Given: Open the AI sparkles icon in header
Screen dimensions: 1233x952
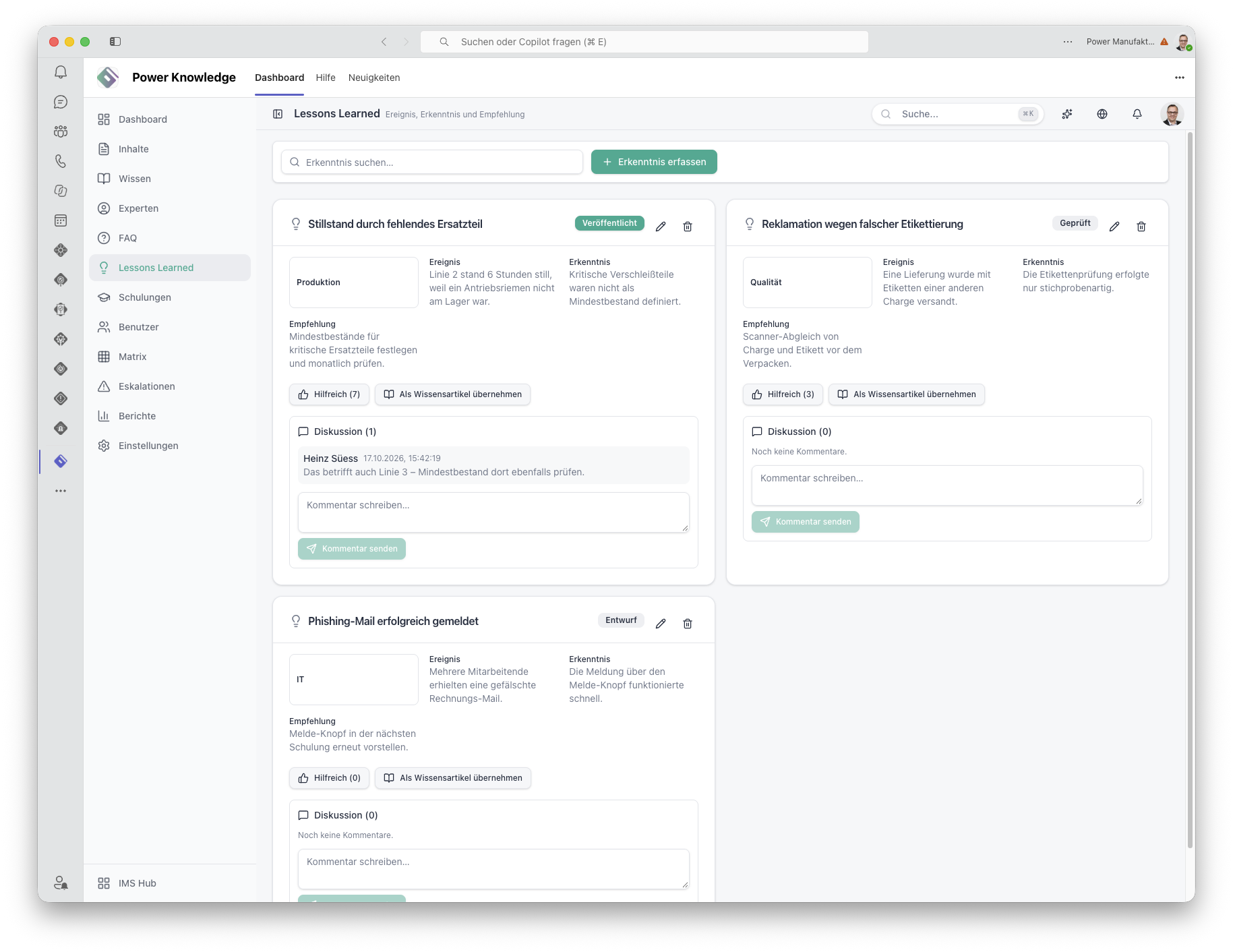Looking at the screenshot, I should point(1067,114).
